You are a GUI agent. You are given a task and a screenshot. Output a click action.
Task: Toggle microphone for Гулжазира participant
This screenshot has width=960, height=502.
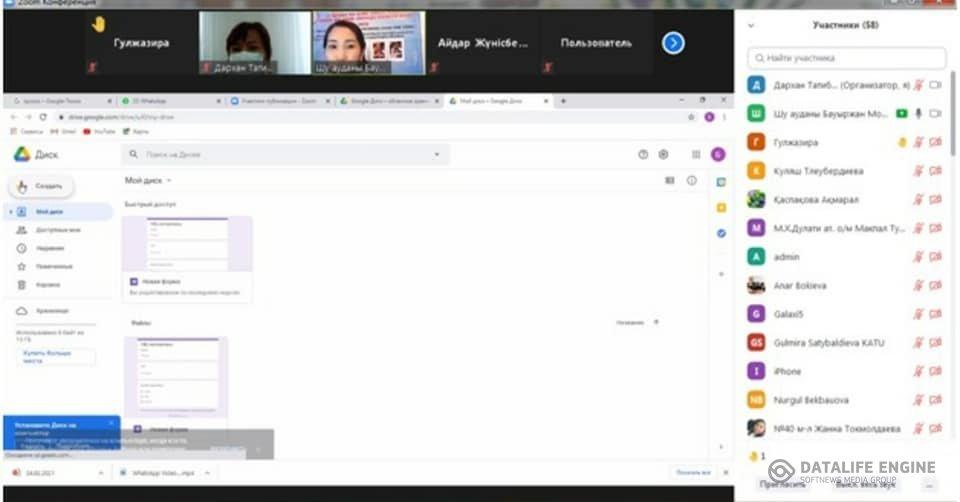[918, 142]
